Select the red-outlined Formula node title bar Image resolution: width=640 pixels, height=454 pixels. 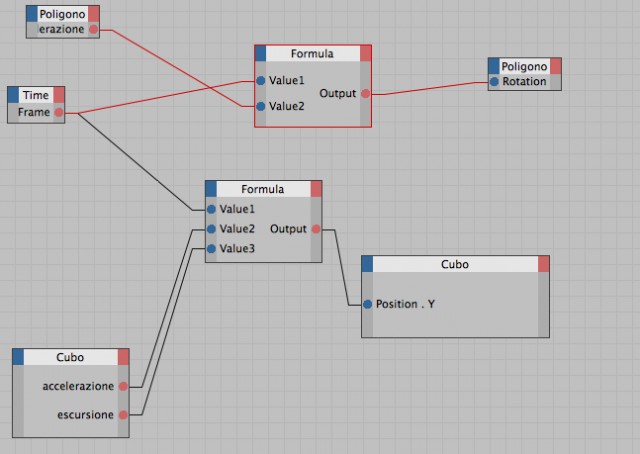[313, 53]
